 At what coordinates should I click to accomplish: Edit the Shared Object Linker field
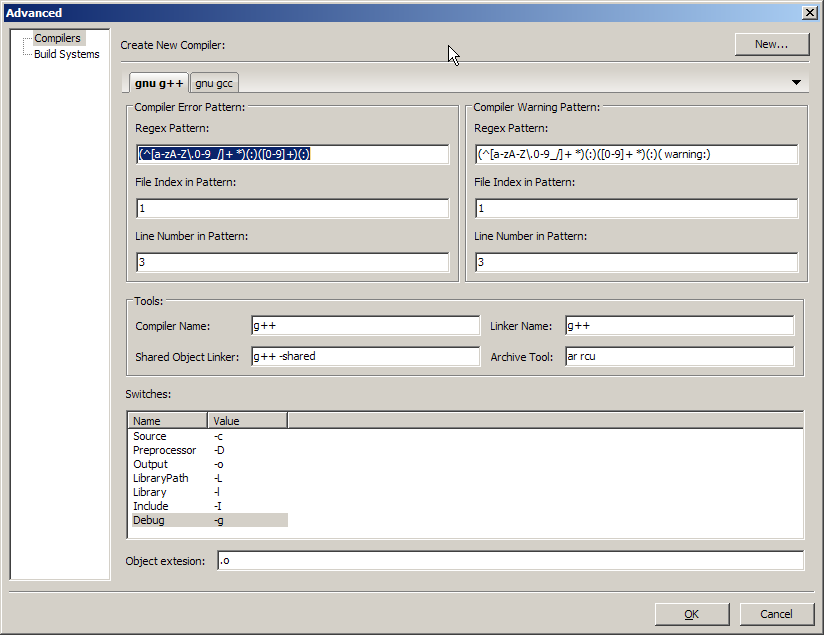(x=365, y=357)
